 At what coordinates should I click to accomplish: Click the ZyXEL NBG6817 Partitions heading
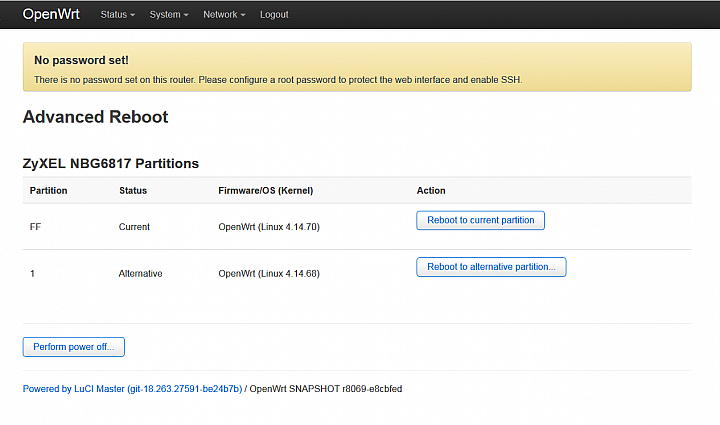[111, 163]
